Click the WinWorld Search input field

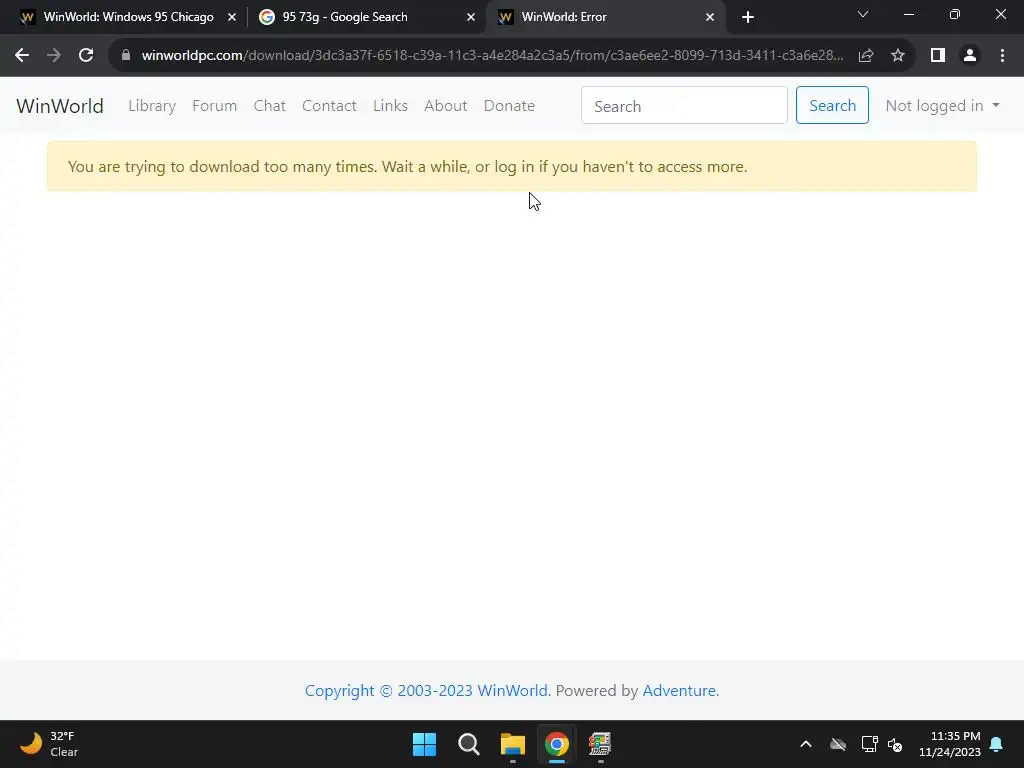point(684,105)
